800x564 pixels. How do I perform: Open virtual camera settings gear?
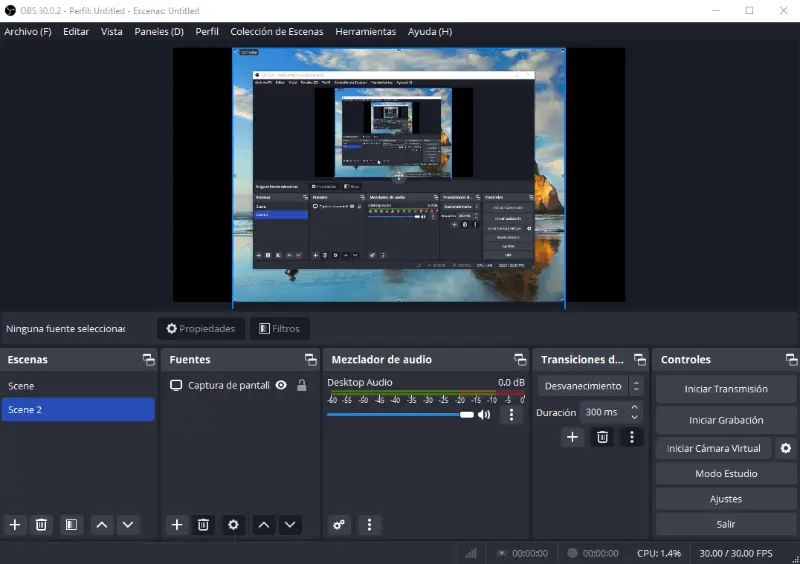tap(786, 448)
